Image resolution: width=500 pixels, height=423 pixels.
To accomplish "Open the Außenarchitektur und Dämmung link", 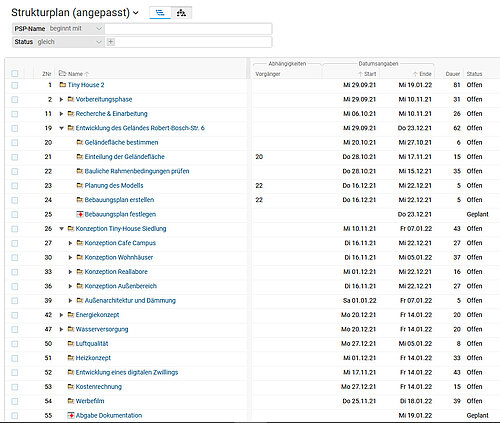I will click(130, 300).
